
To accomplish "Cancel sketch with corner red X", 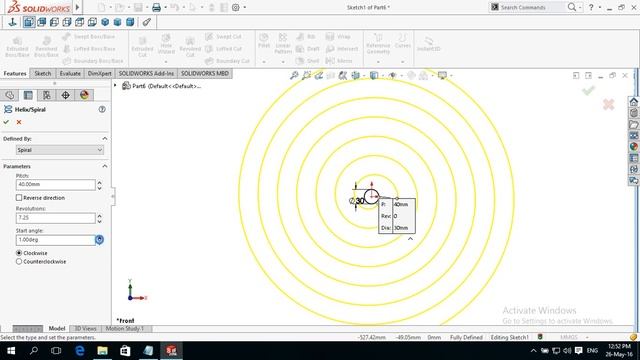I will pyautogui.click(x=609, y=104).
